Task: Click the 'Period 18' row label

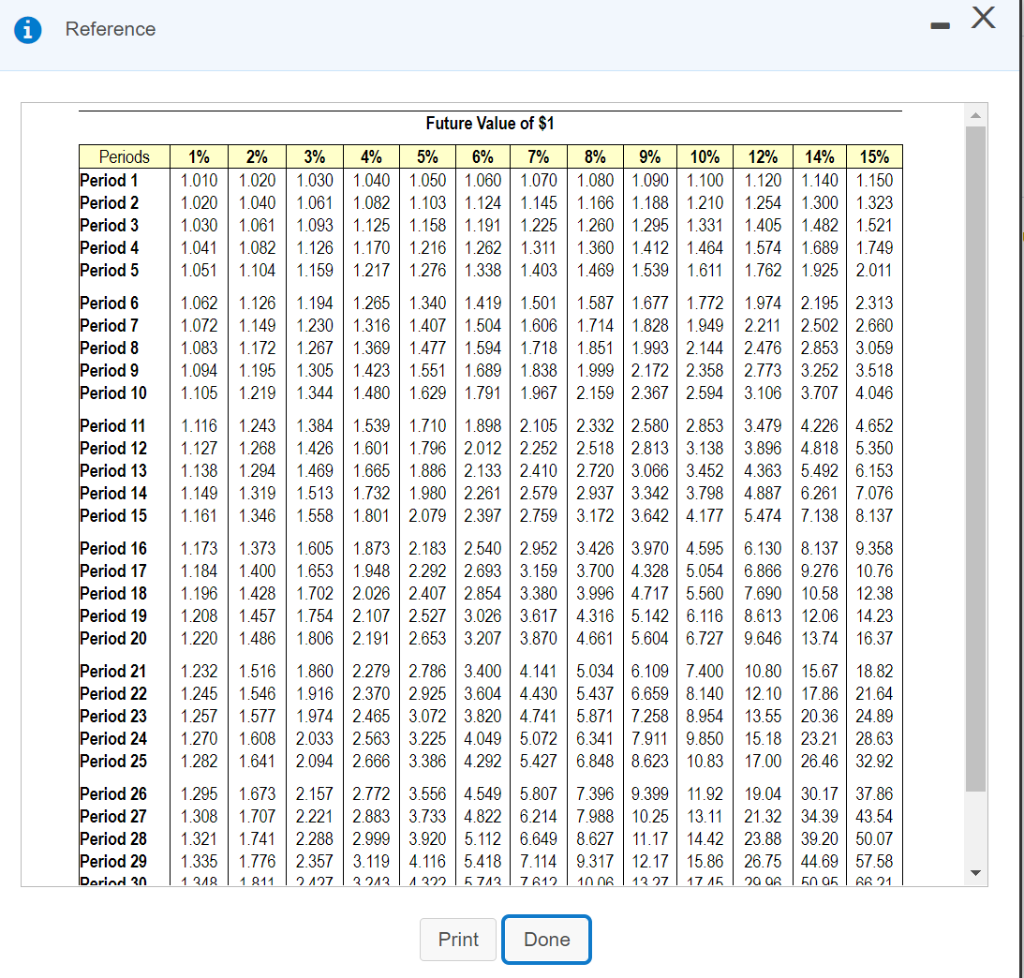Action: pyautogui.click(x=113, y=593)
